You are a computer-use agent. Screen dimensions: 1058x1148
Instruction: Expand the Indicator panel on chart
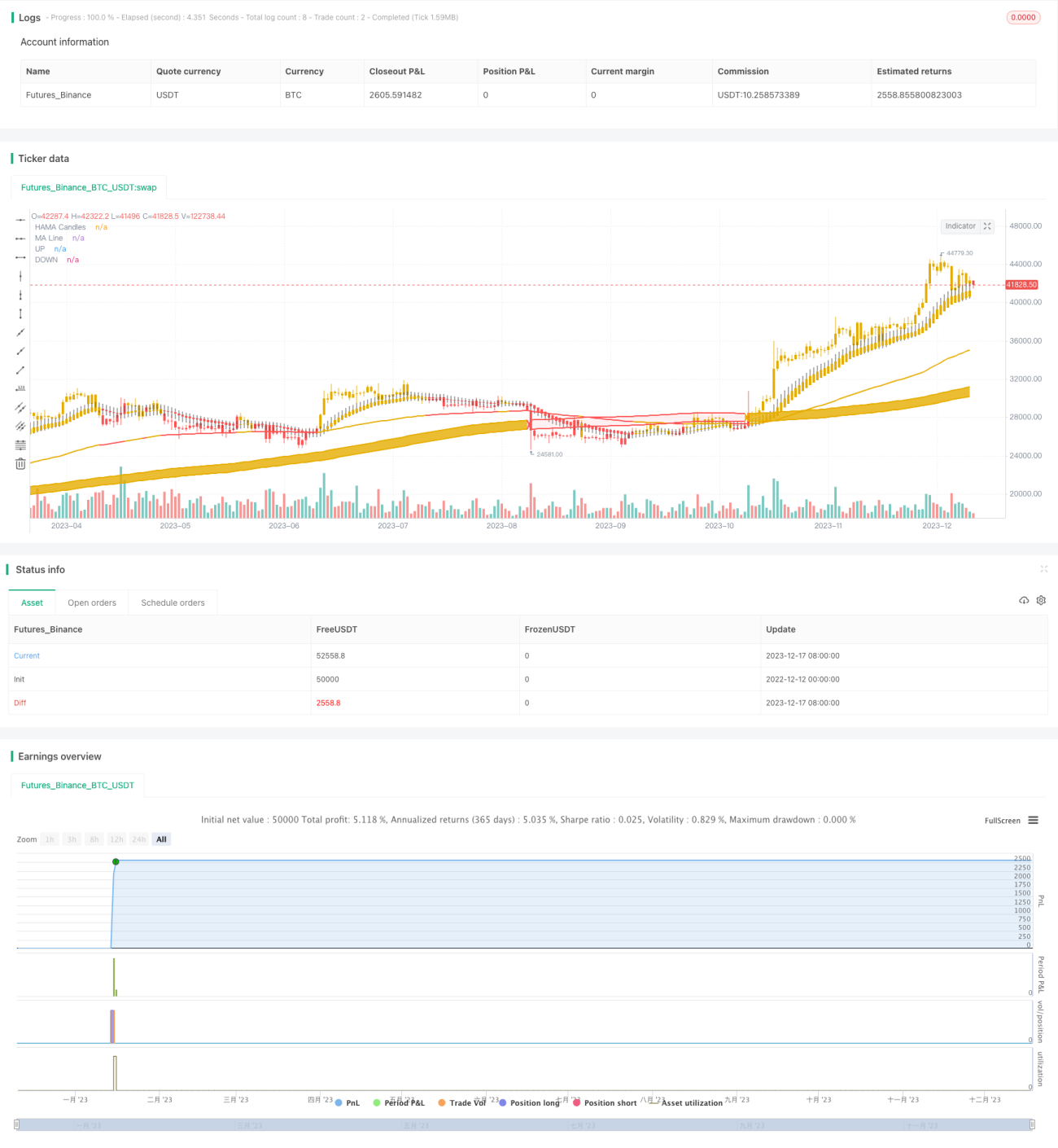[x=987, y=226]
